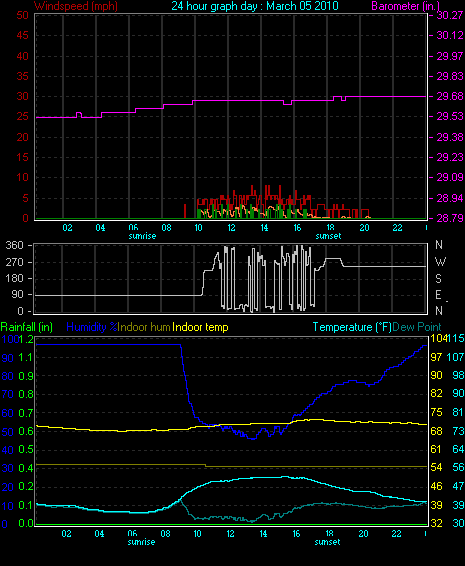
Task: Click the barometer value 29.53
Action: pos(450,117)
